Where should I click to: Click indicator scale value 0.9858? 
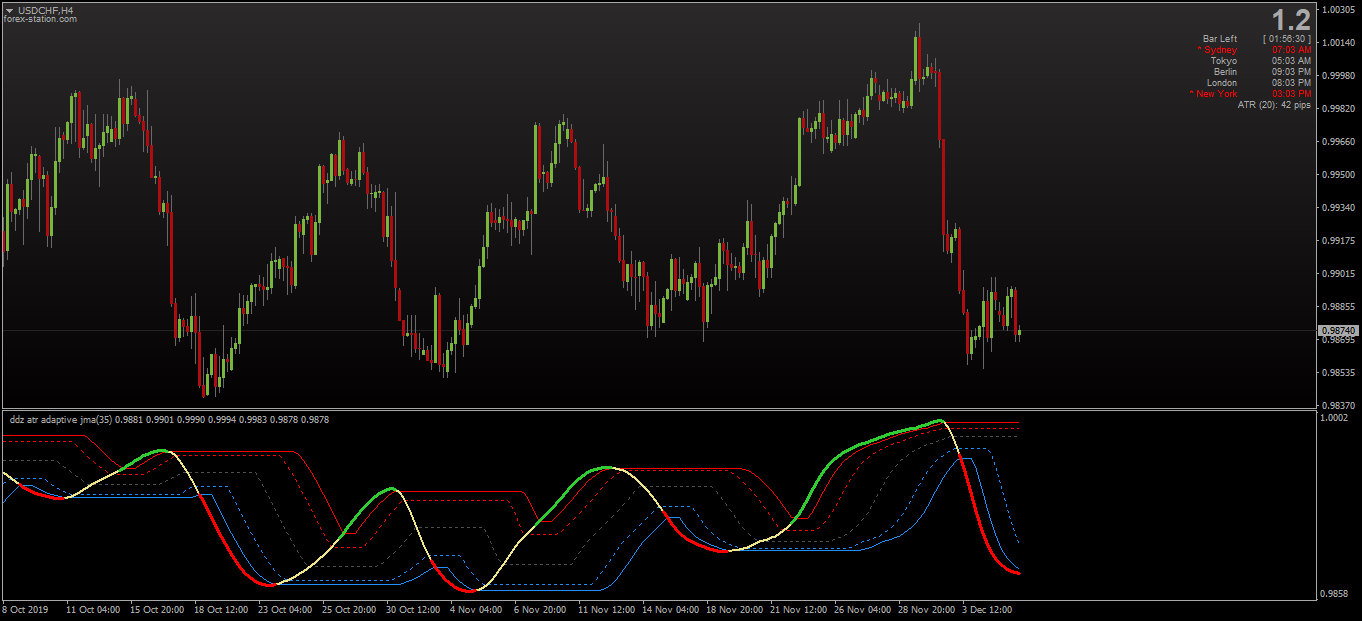[1335, 594]
